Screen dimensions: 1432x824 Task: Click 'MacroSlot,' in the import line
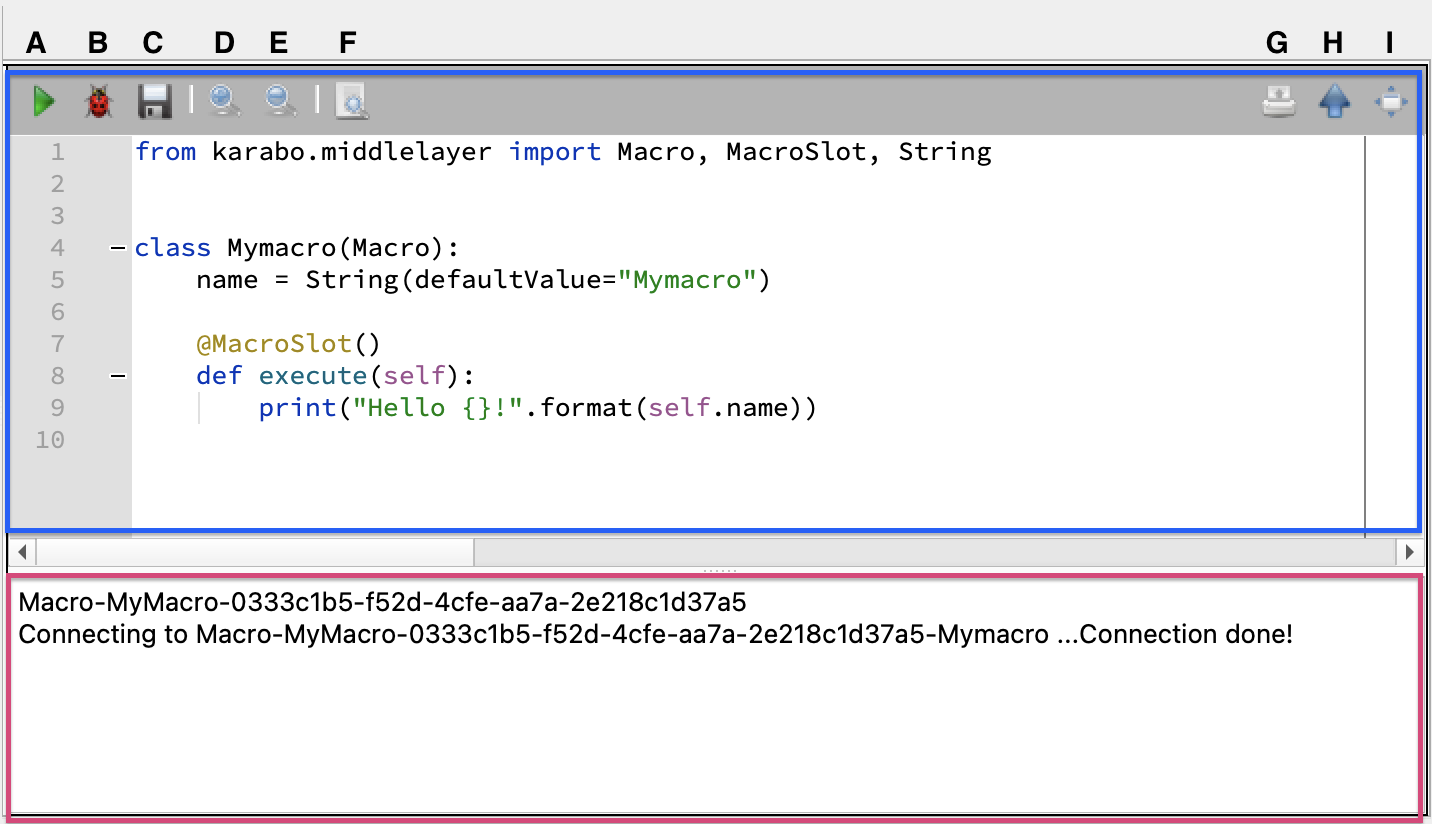click(804, 152)
